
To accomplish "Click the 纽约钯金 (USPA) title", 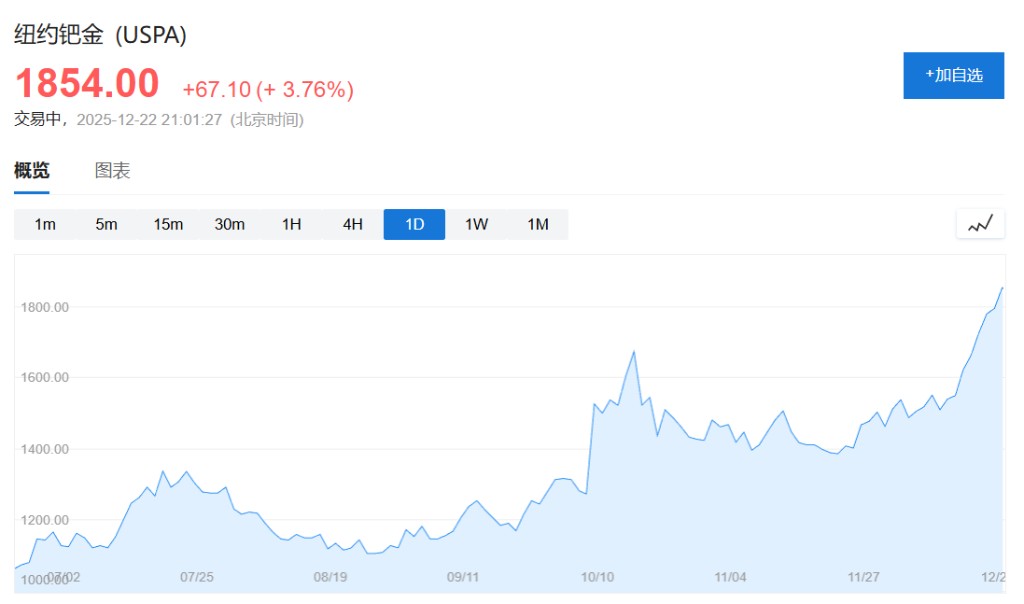I will (x=100, y=35).
